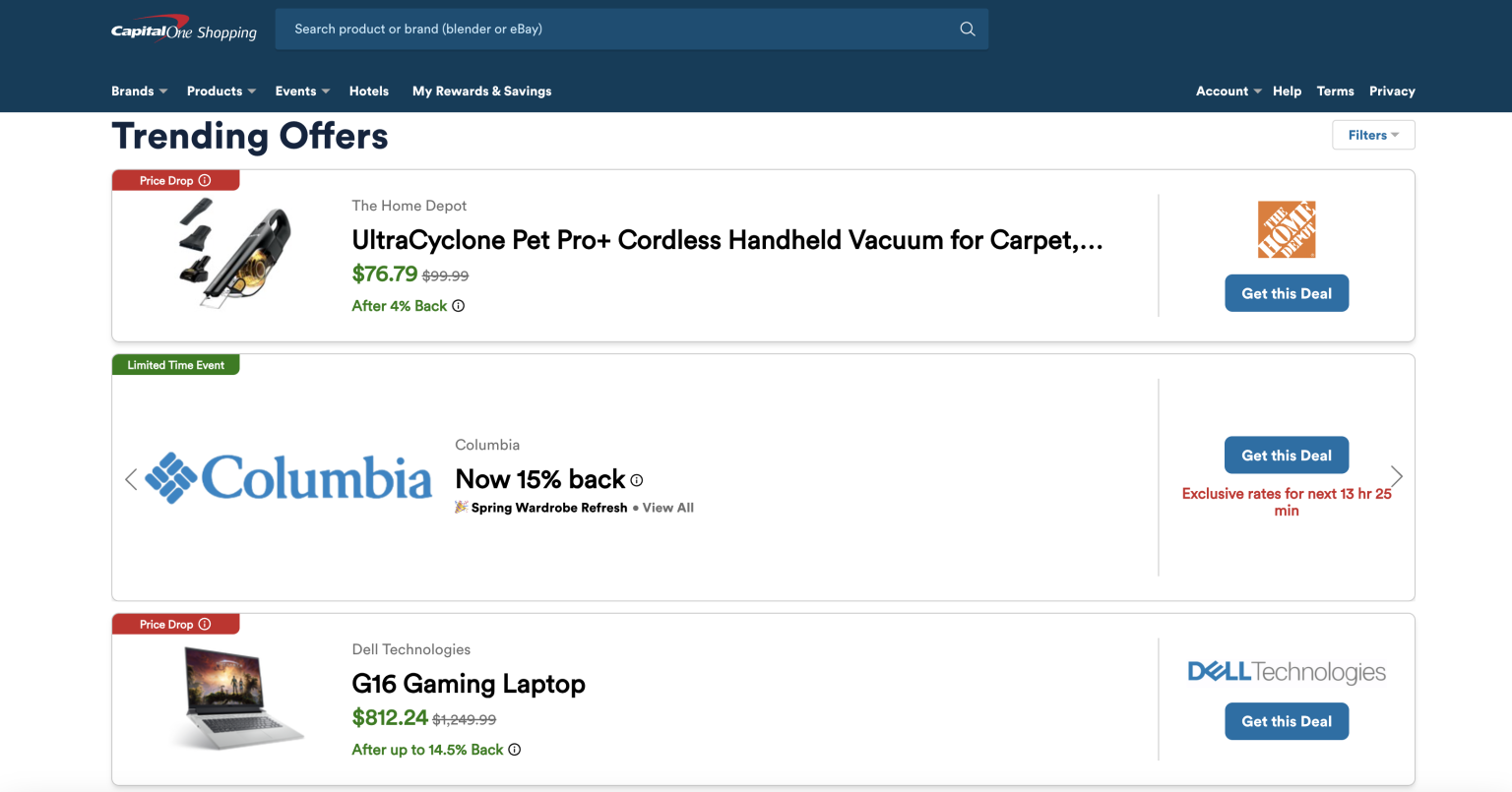
Task: Get this Deal for Home Depot vacuum
Action: (1286, 293)
